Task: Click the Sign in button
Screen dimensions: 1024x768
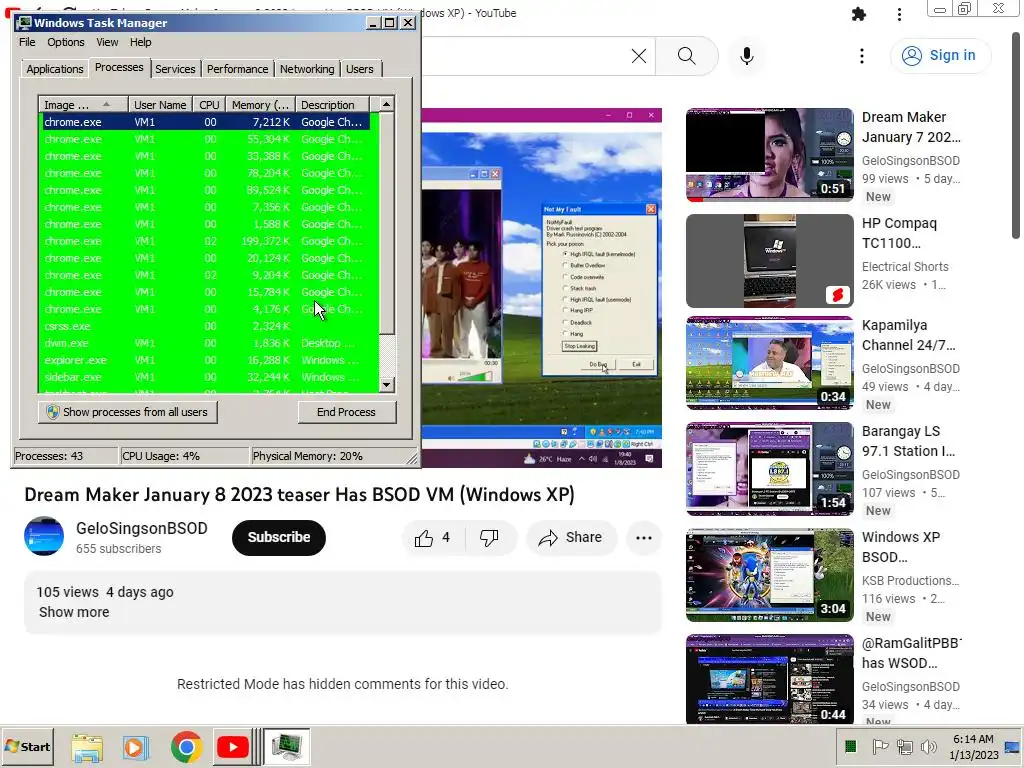Action: pos(940,56)
